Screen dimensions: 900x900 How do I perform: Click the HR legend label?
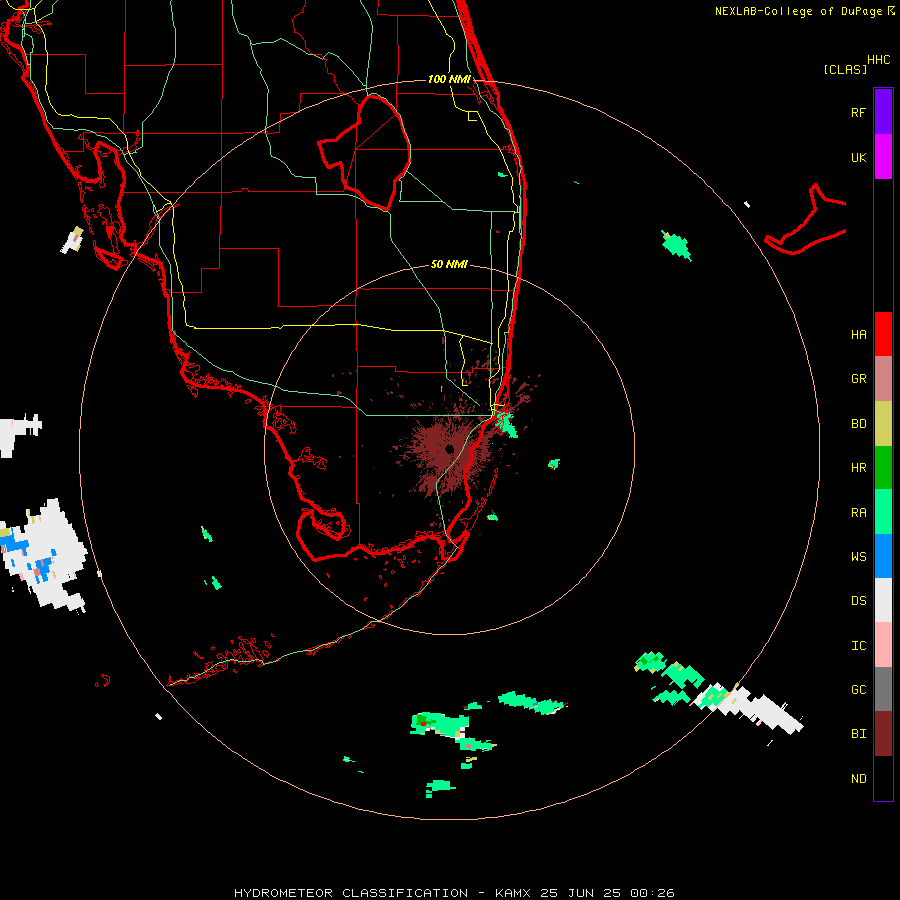point(858,468)
